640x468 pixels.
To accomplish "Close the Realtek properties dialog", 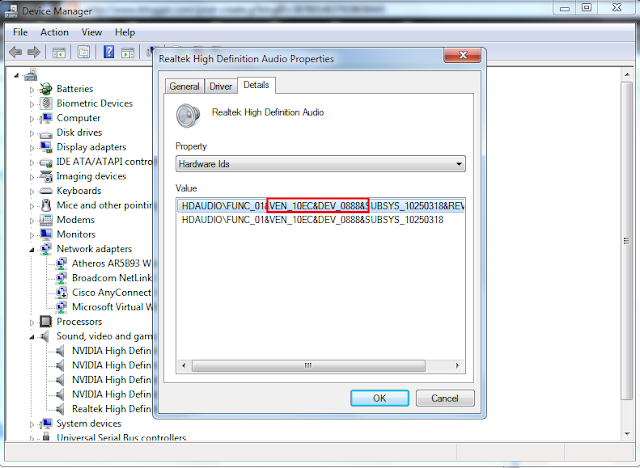I will 462,55.
